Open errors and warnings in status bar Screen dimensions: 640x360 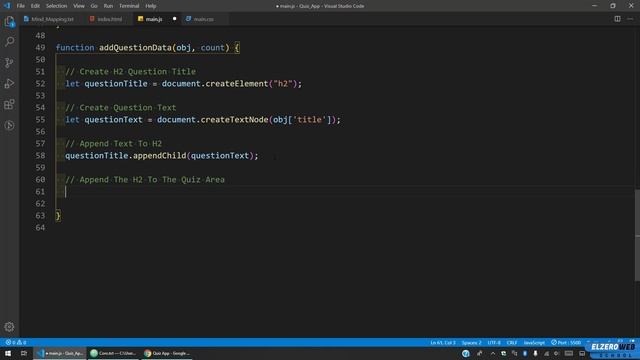(x=16, y=342)
